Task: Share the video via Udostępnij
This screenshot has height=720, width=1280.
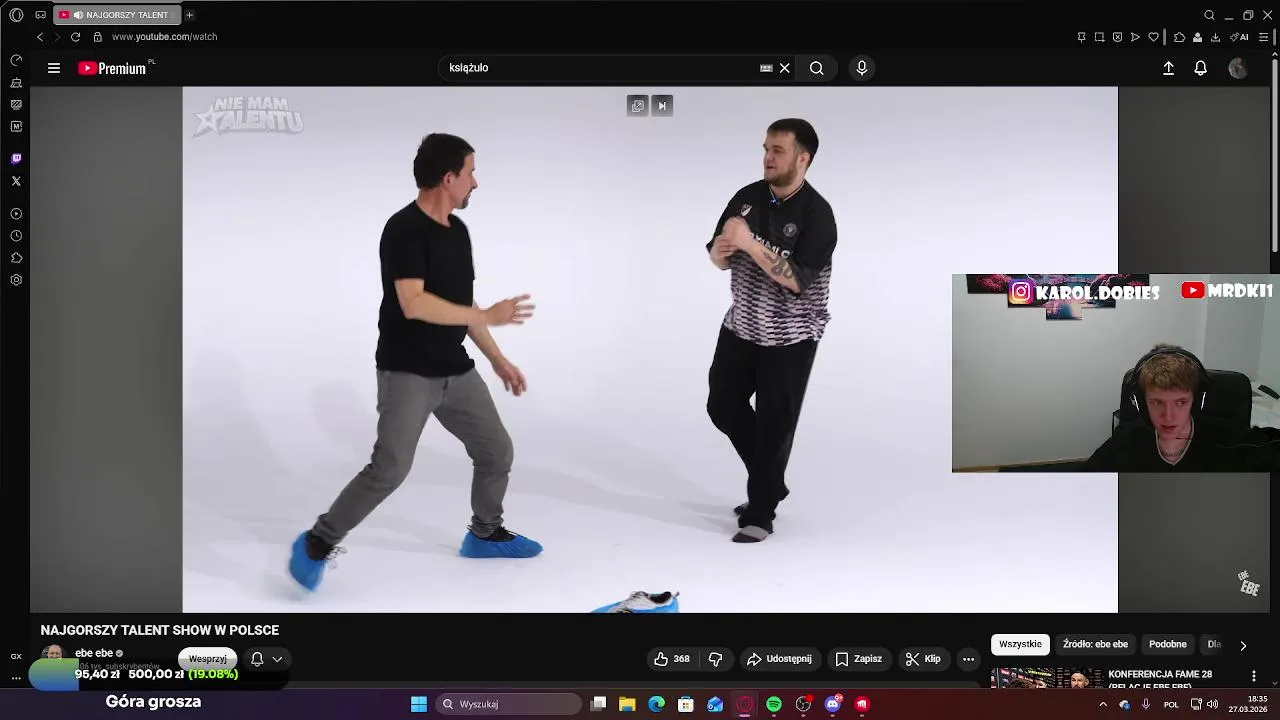Action: click(x=779, y=659)
